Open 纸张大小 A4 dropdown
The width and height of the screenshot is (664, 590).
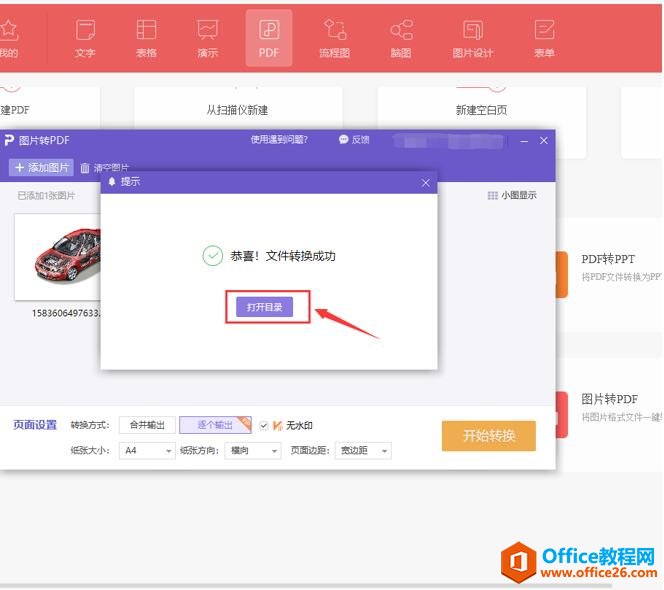pyautogui.click(x=147, y=451)
